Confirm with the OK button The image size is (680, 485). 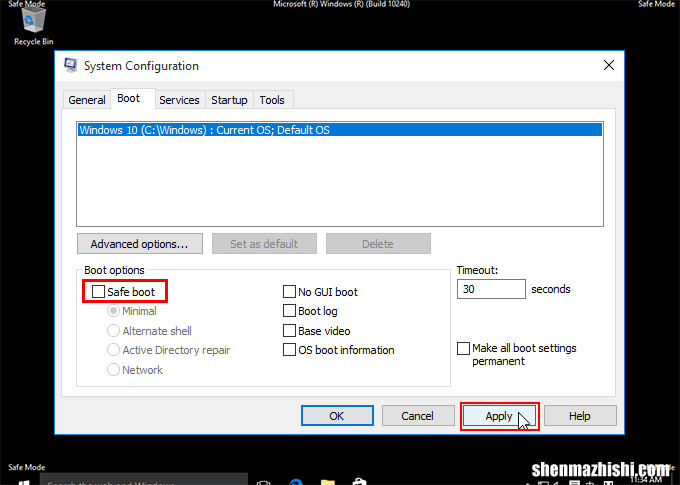tap(337, 416)
